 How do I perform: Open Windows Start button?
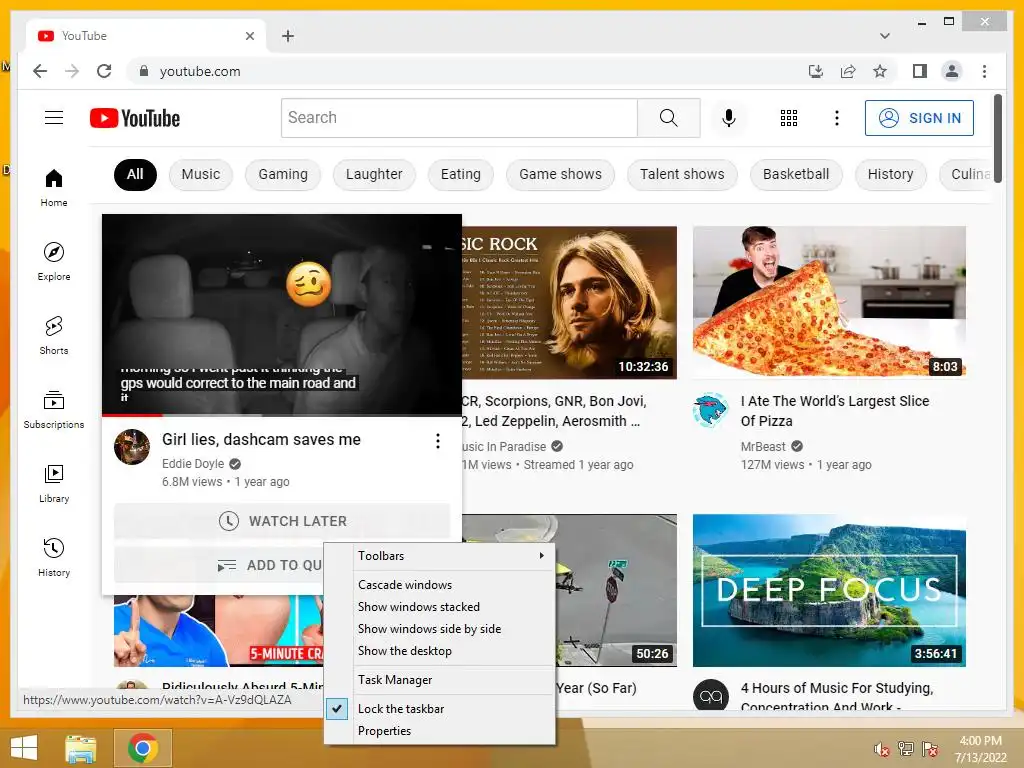pyautogui.click(x=24, y=748)
